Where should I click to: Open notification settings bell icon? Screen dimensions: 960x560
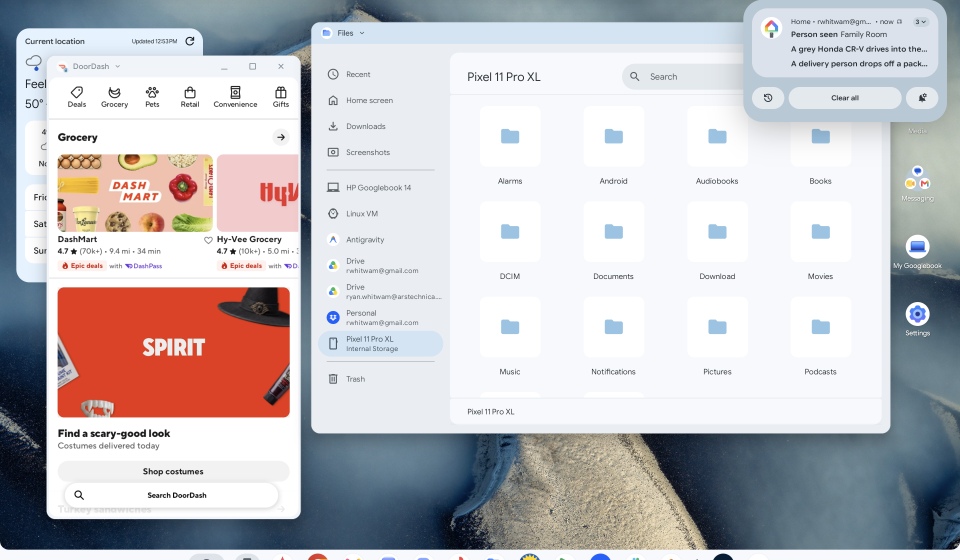[x=922, y=98]
